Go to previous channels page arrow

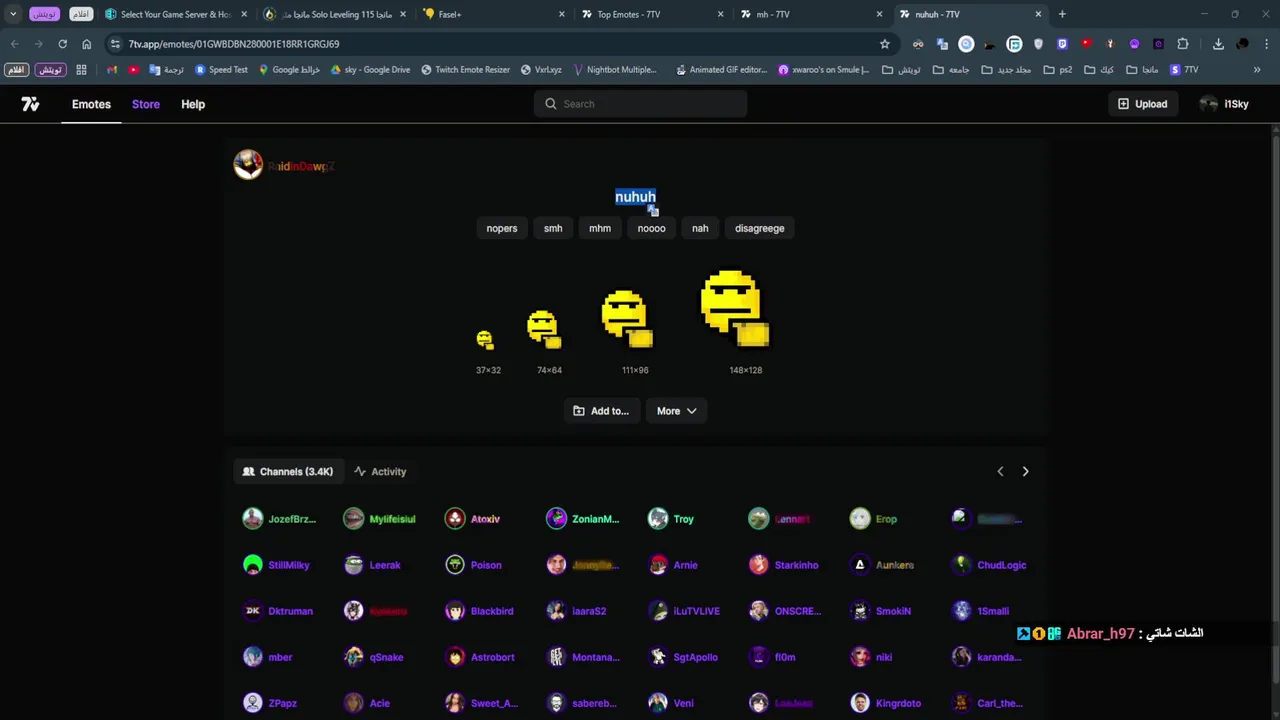click(1000, 471)
